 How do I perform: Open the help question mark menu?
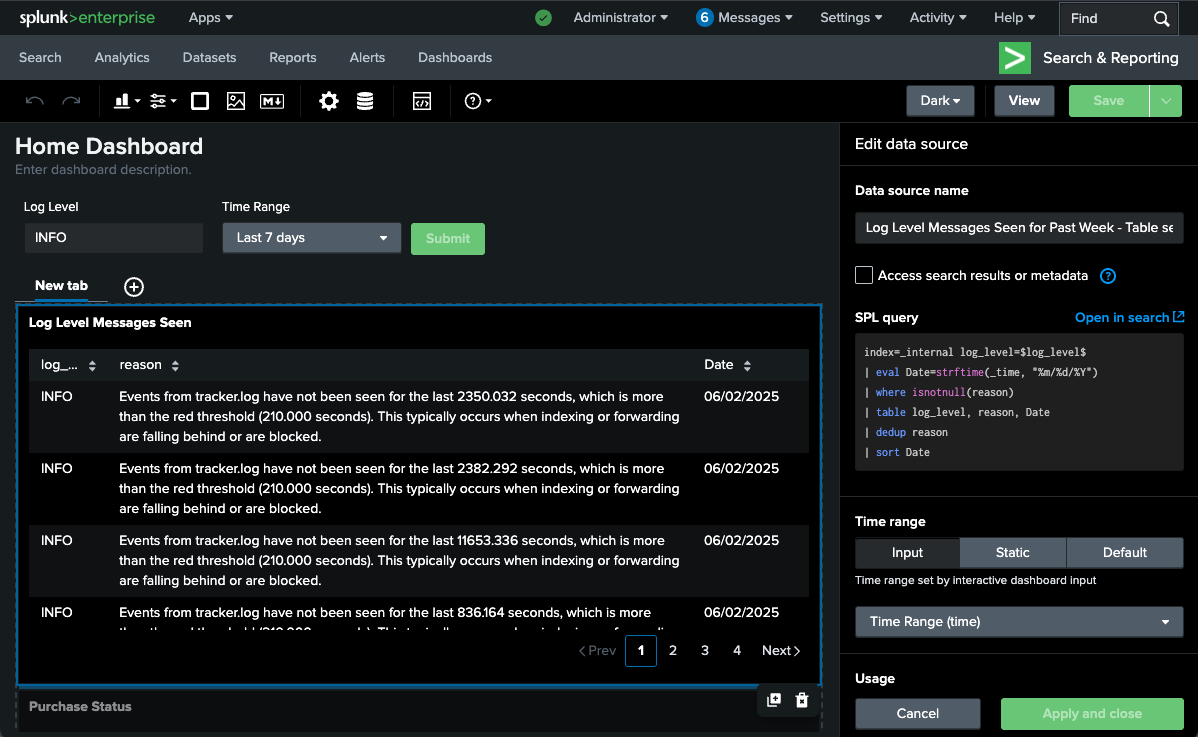(478, 101)
